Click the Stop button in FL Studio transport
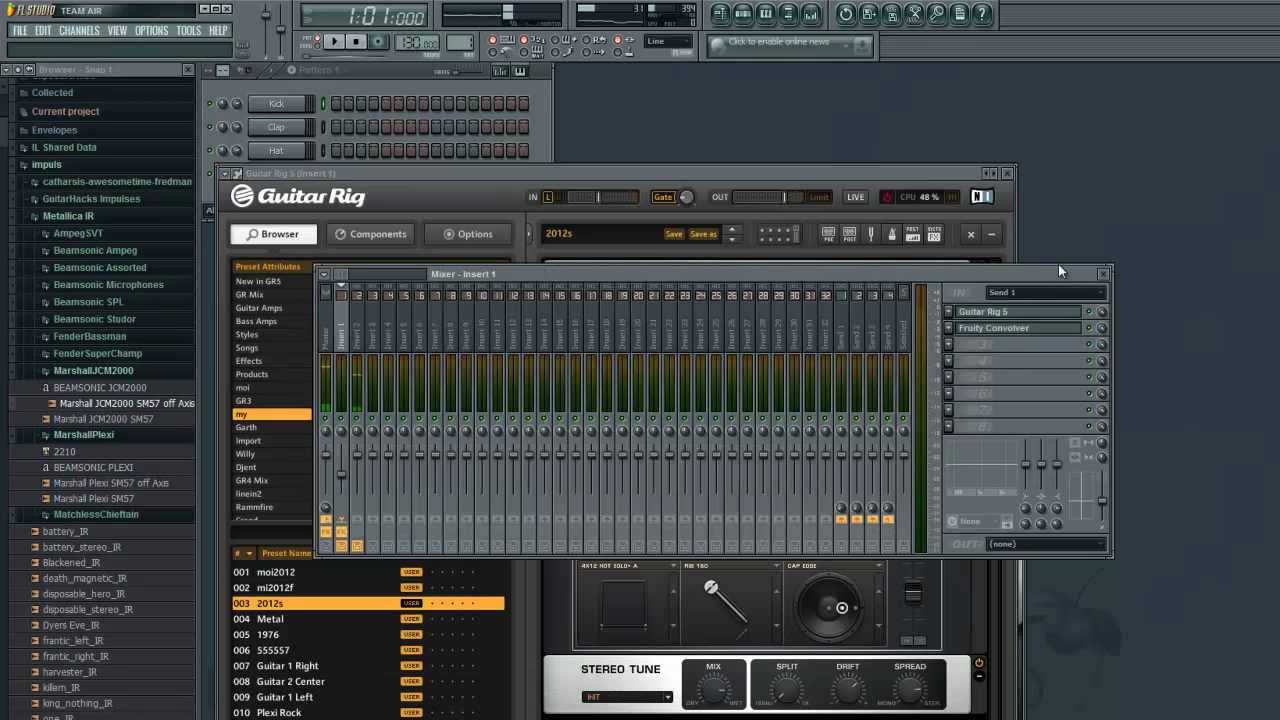This screenshot has height=720, width=1280. coord(356,42)
